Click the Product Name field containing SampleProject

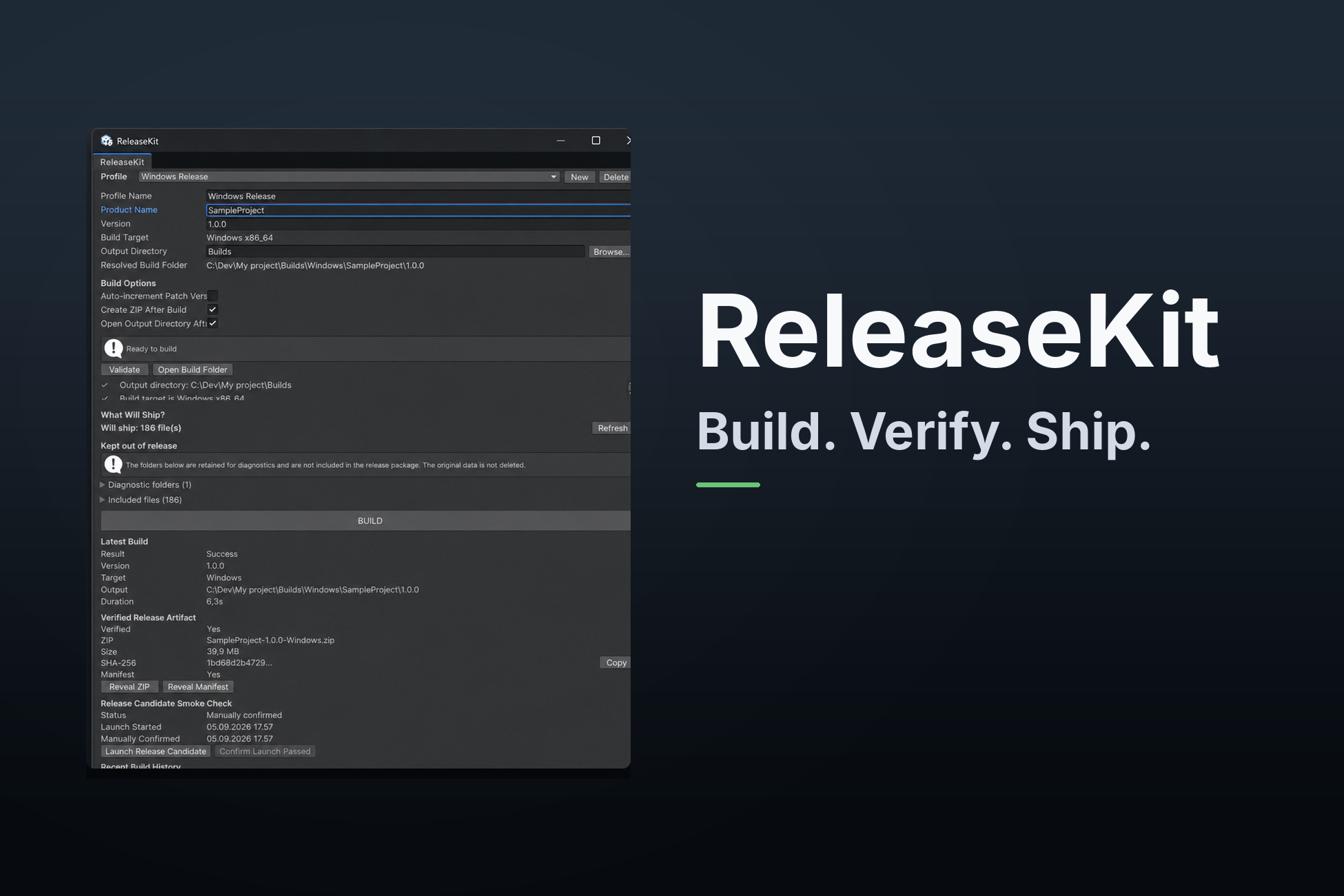(418, 210)
